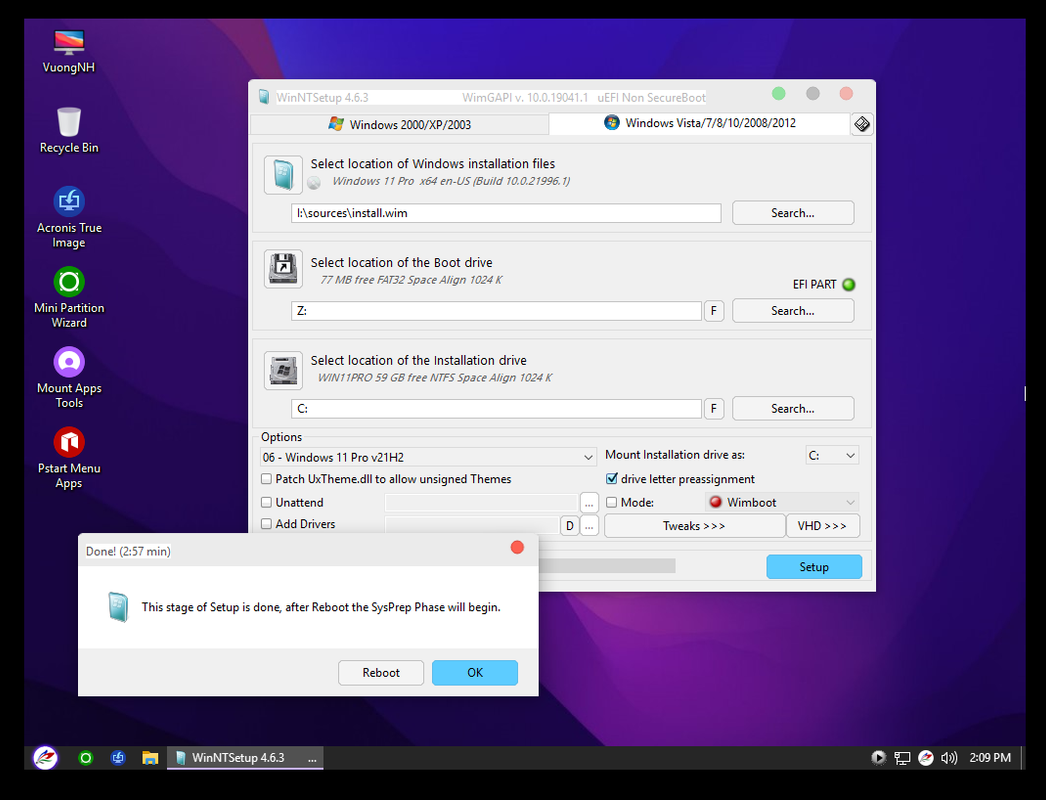Open the VuongNH desktop icon
Viewport: 1046px width, 800px height.
[x=69, y=51]
